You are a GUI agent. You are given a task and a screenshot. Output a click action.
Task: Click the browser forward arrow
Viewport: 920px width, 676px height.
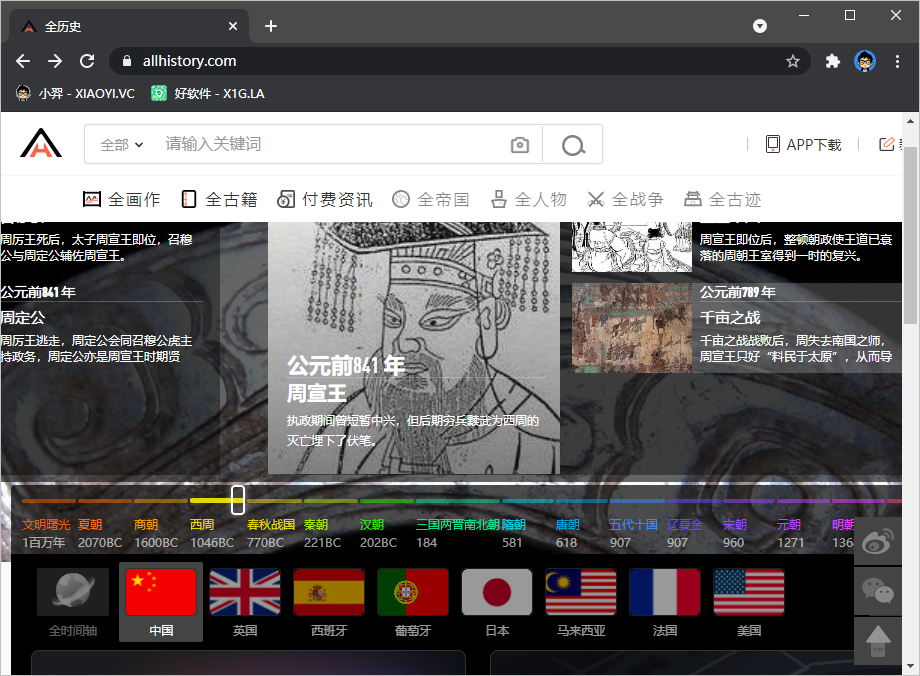click(55, 61)
